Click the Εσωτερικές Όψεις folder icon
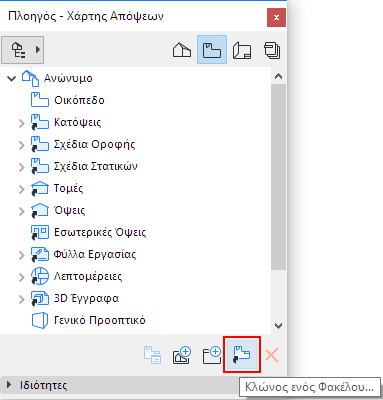The height and width of the screenshot is (400, 383). pyautogui.click(x=40, y=232)
